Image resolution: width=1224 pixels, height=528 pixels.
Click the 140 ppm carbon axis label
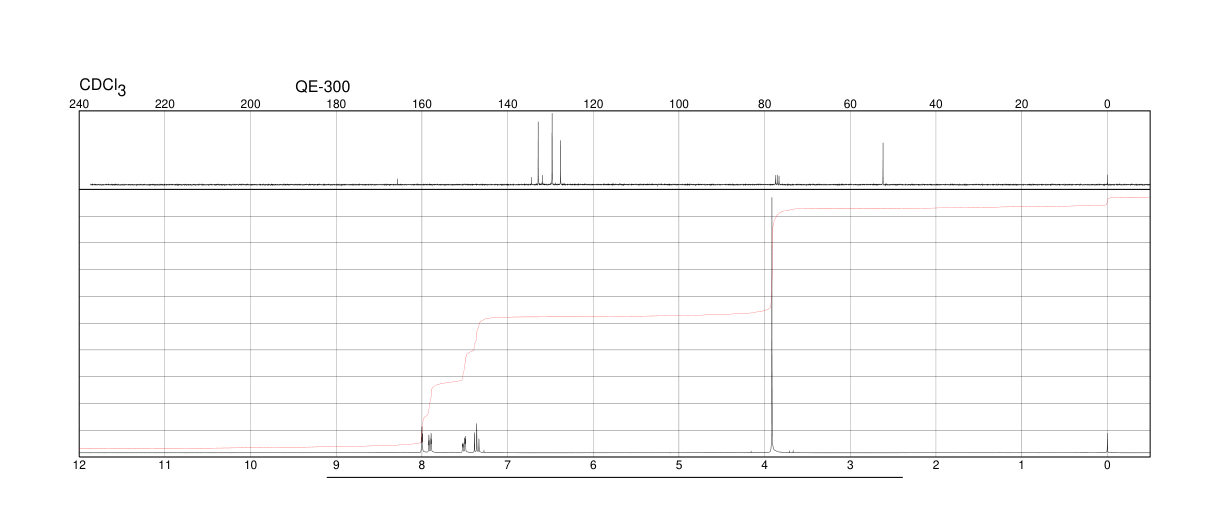tap(508, 104)
